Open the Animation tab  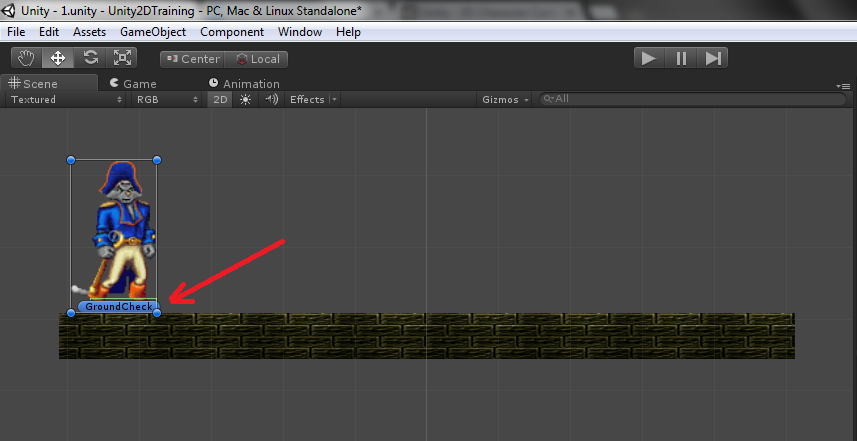tap(244, 84)
